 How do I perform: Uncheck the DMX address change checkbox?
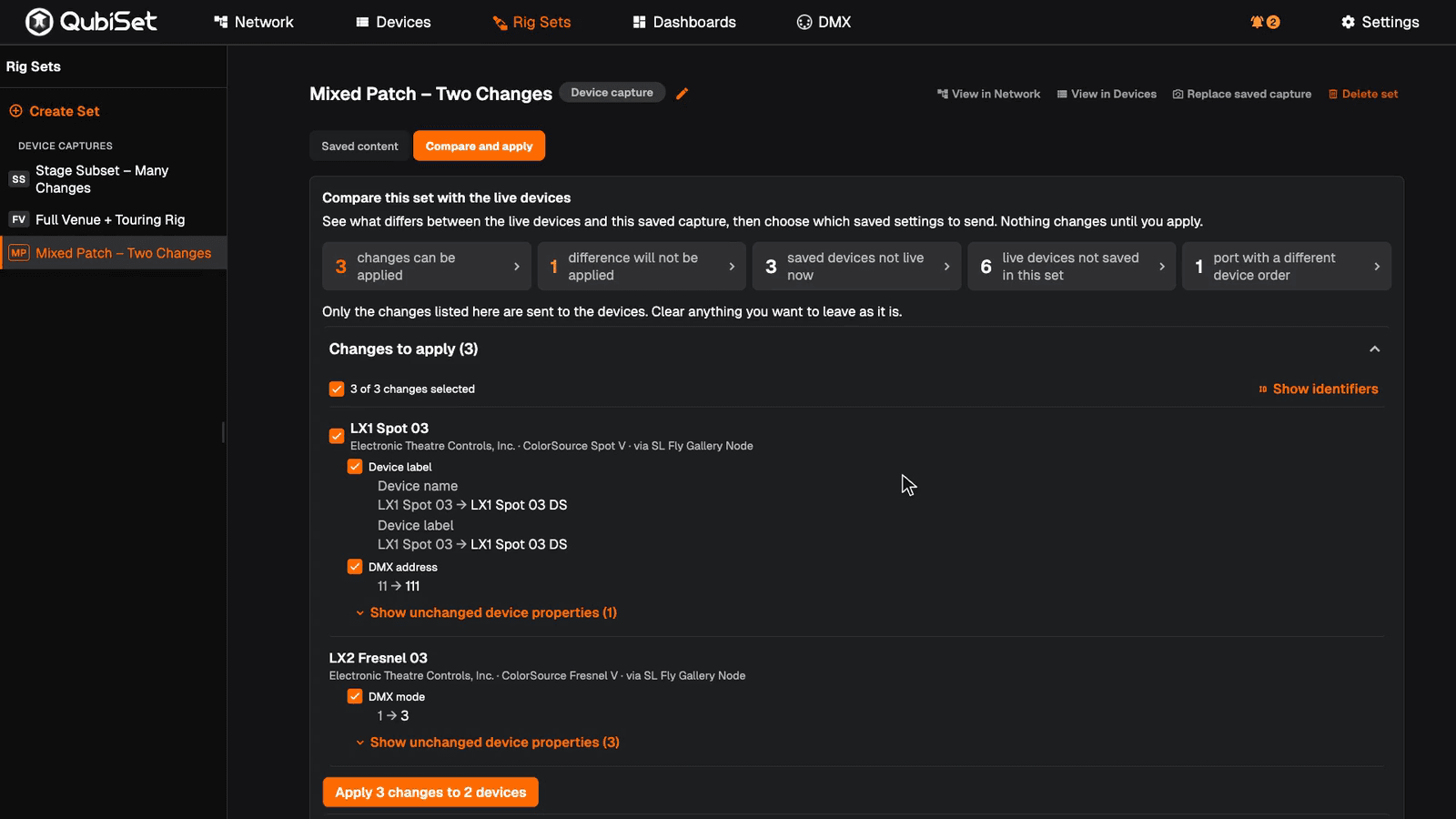coord(355,567)
